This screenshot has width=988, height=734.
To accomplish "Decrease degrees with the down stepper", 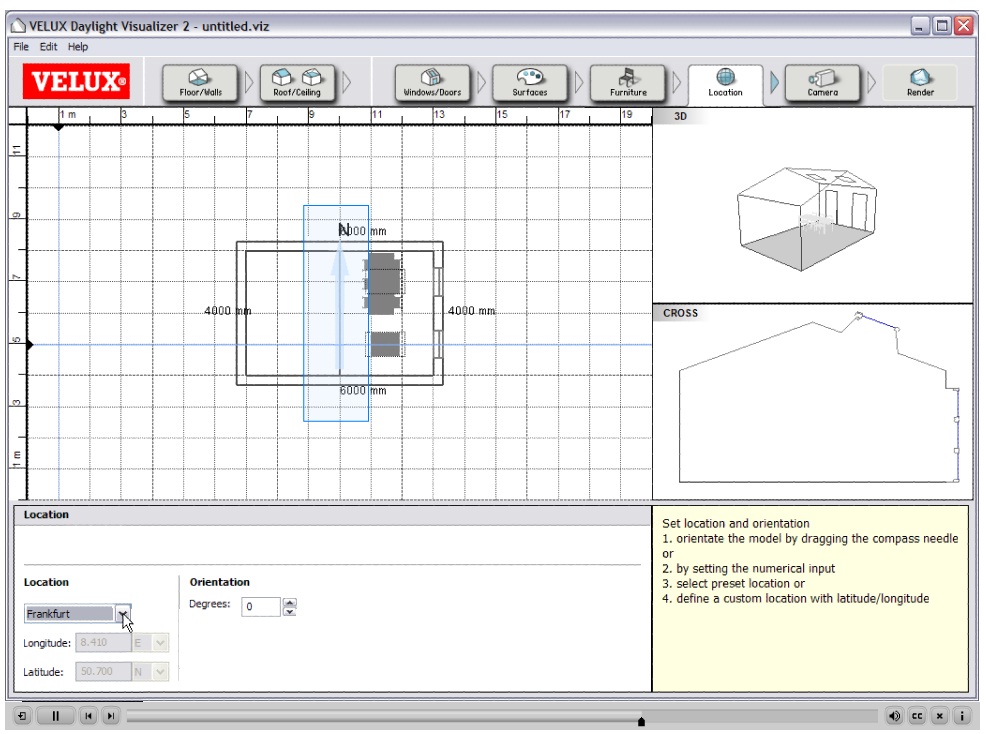I will pyautogui.click(x=290, y=611).
